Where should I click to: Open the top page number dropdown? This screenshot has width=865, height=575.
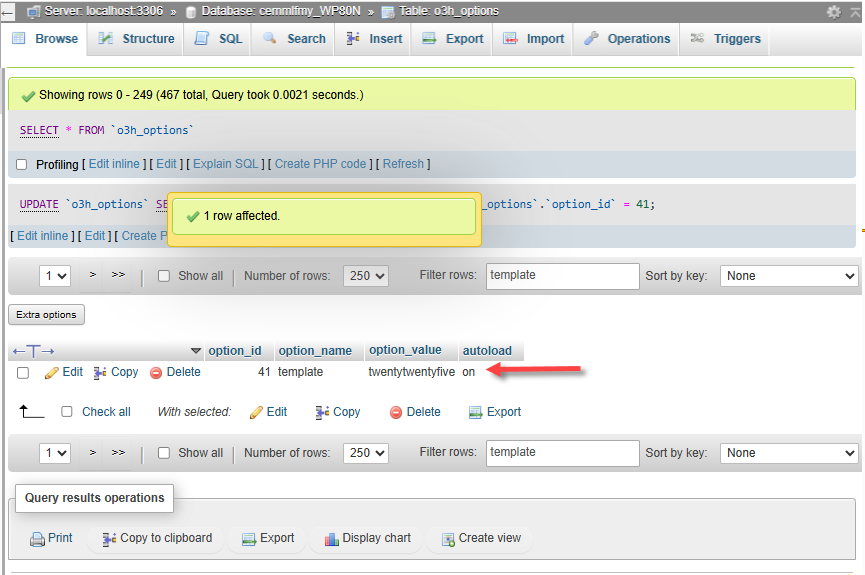click(x=55, y=275)
